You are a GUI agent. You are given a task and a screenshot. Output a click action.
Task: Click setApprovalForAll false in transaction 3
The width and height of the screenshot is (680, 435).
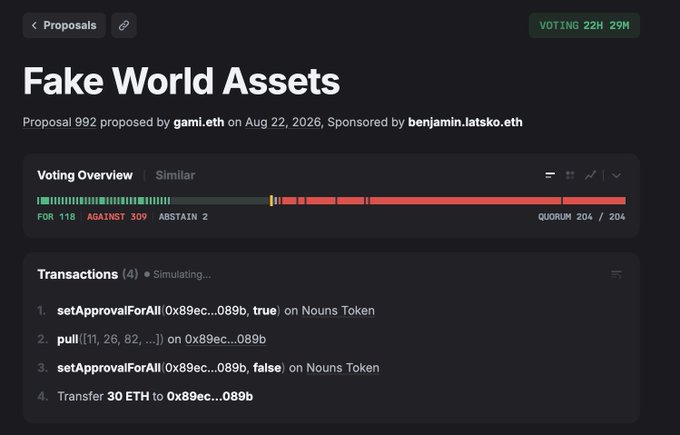click(x=171, y=368)
